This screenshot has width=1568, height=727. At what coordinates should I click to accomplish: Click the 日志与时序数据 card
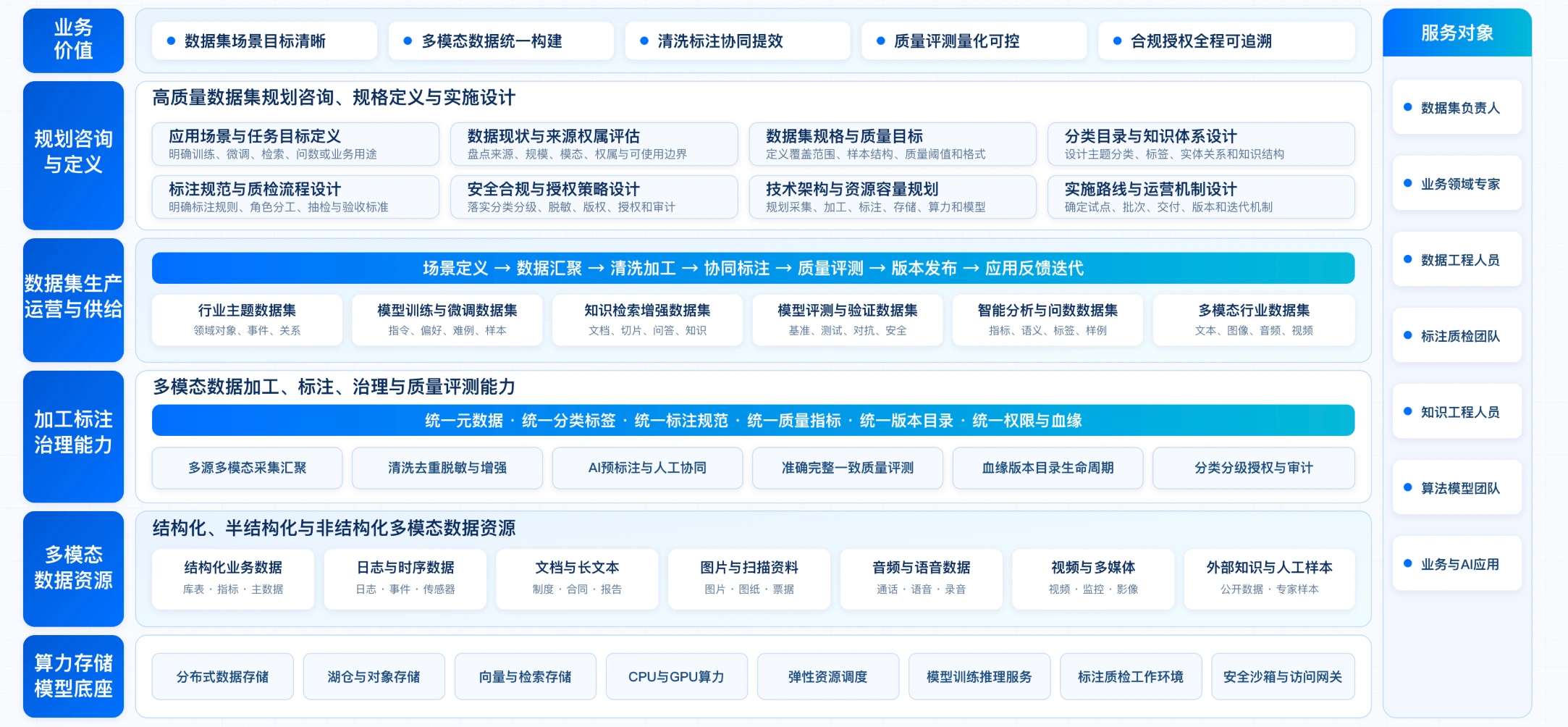pos(405,579)
